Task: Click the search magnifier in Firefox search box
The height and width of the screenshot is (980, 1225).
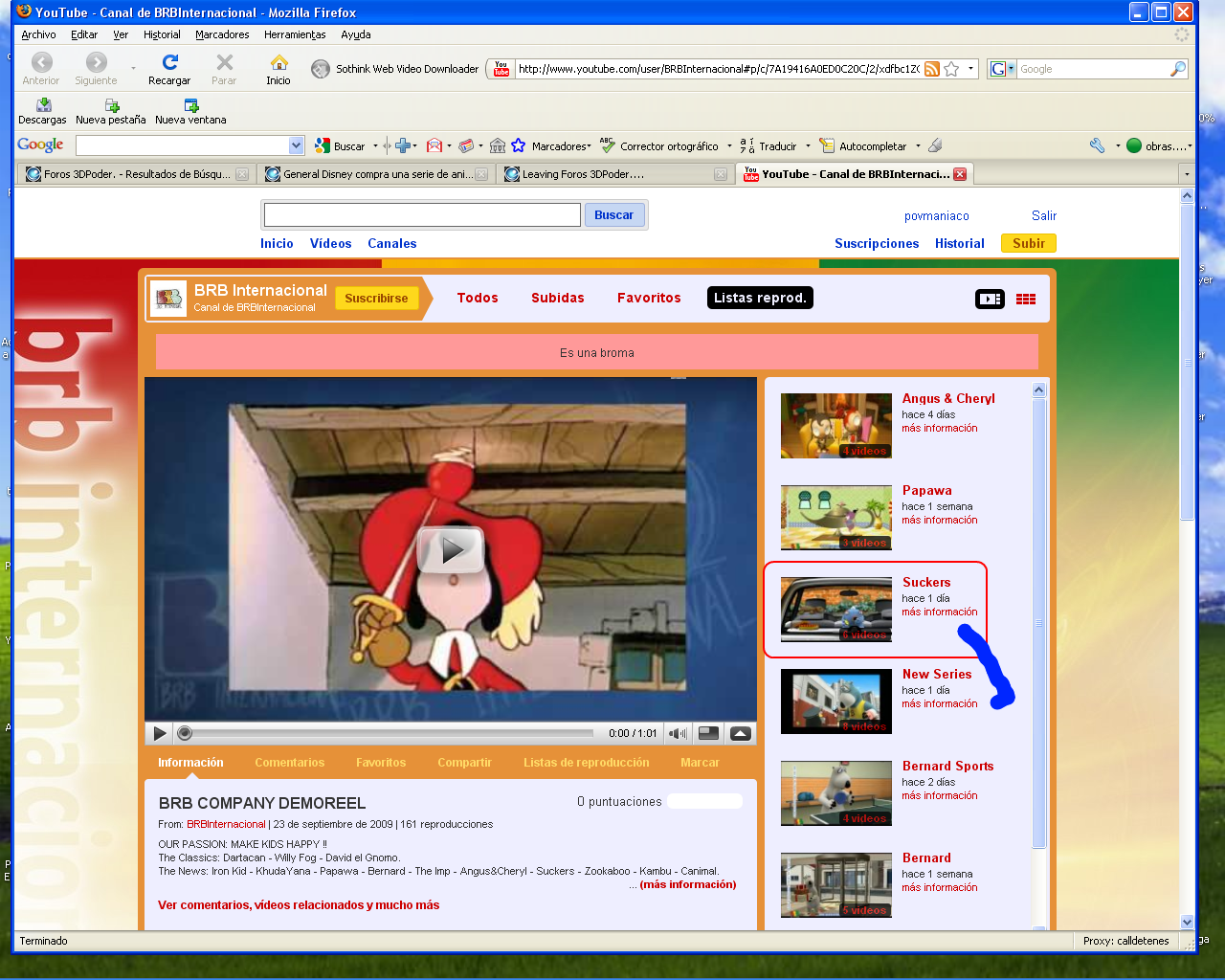Action: (x=1177, y=69)
